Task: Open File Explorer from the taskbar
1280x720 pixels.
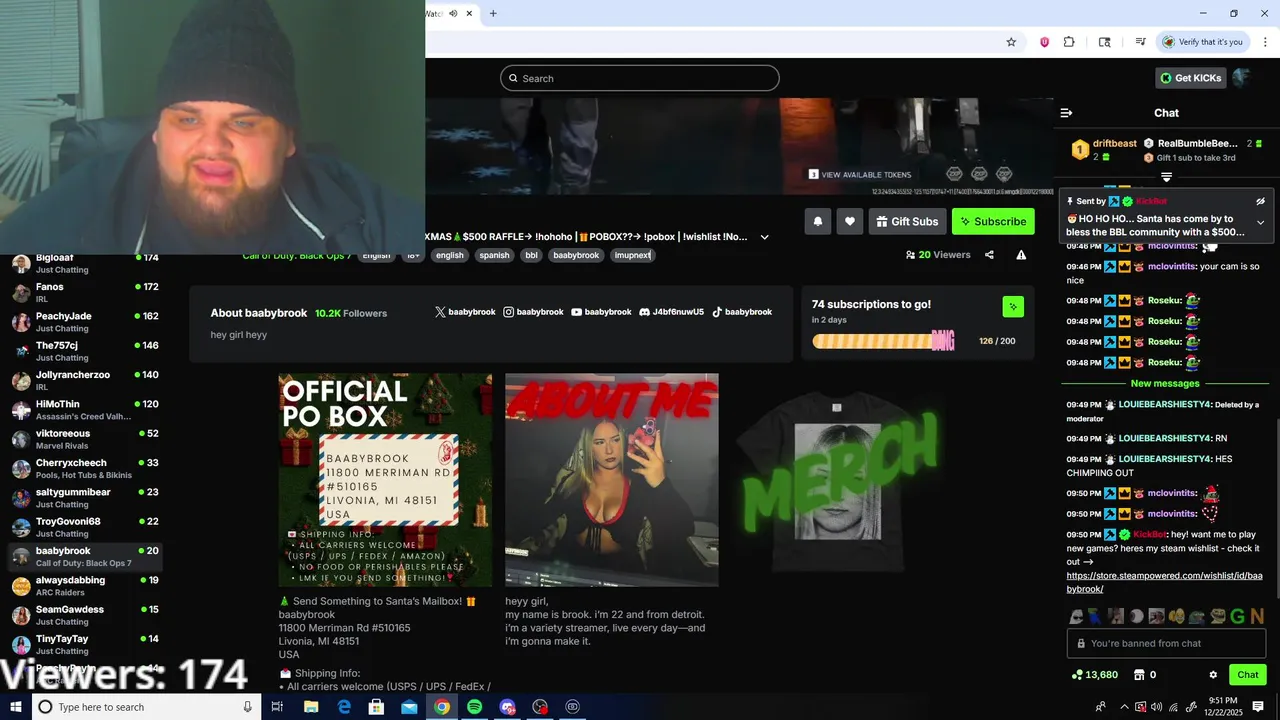Action: pos(311,707)
